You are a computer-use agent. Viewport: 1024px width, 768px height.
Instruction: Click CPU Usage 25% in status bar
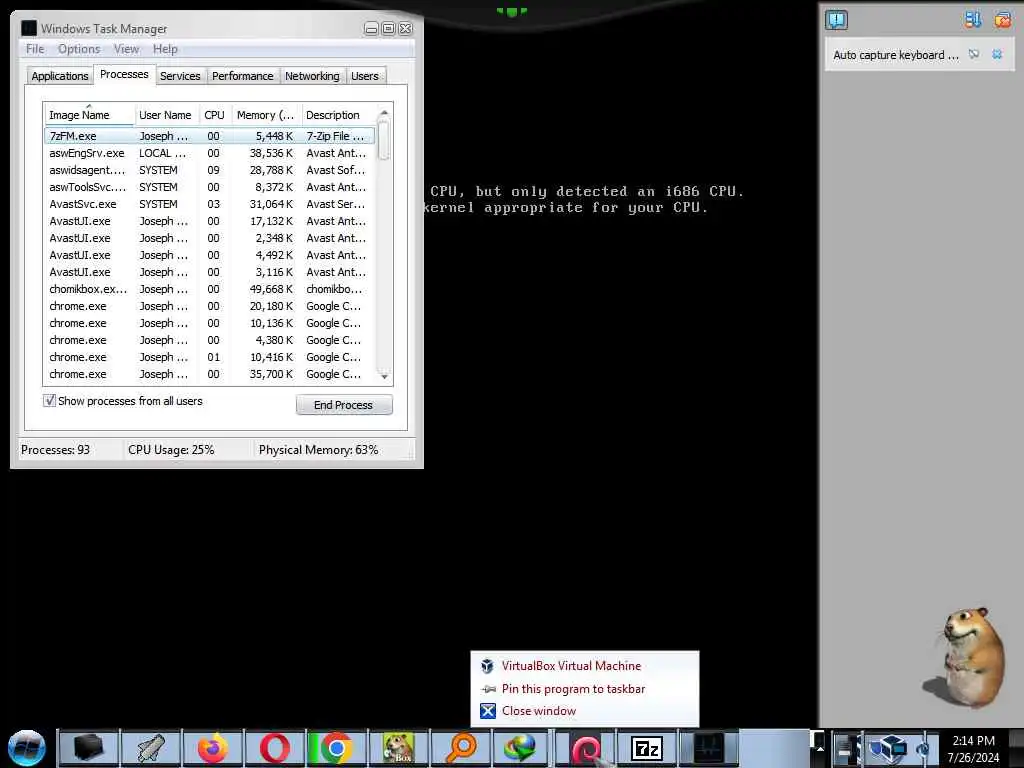click(x=171, y=450)
